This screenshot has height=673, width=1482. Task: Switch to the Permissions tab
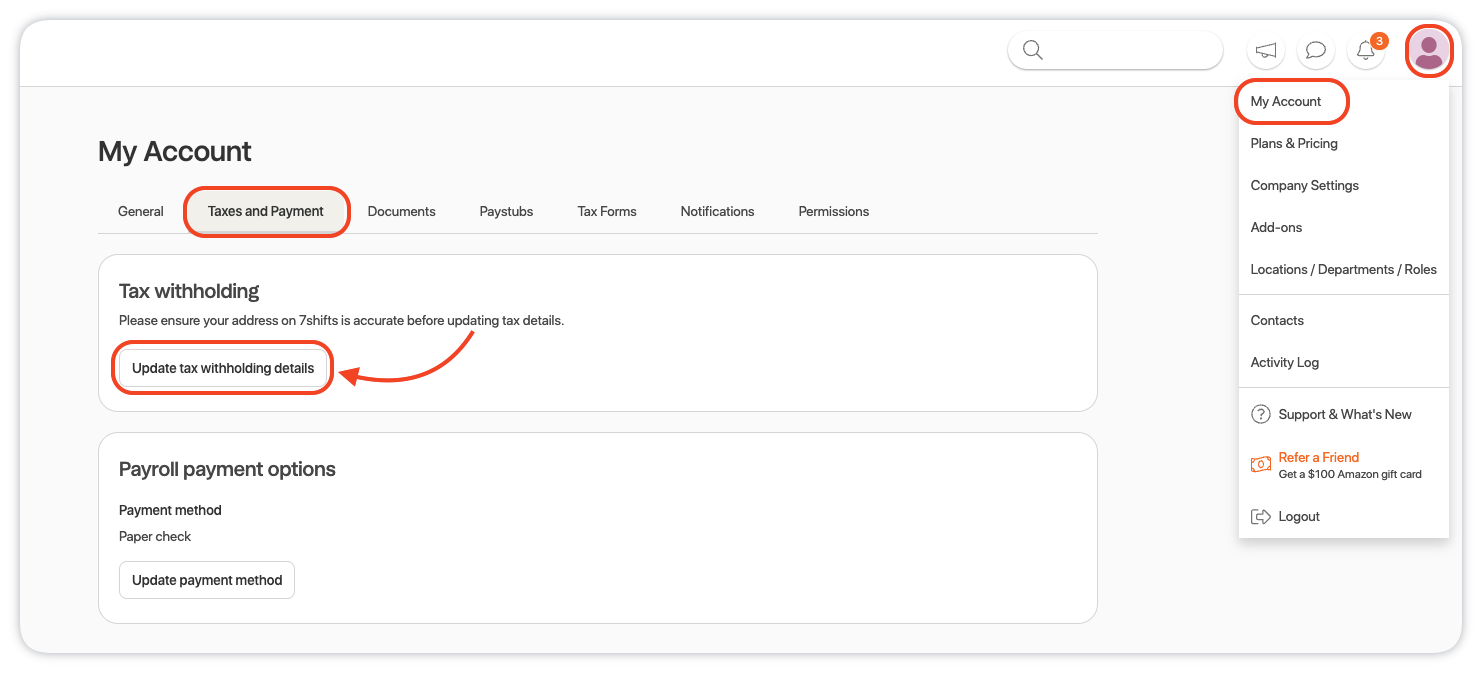coord(833,211)
